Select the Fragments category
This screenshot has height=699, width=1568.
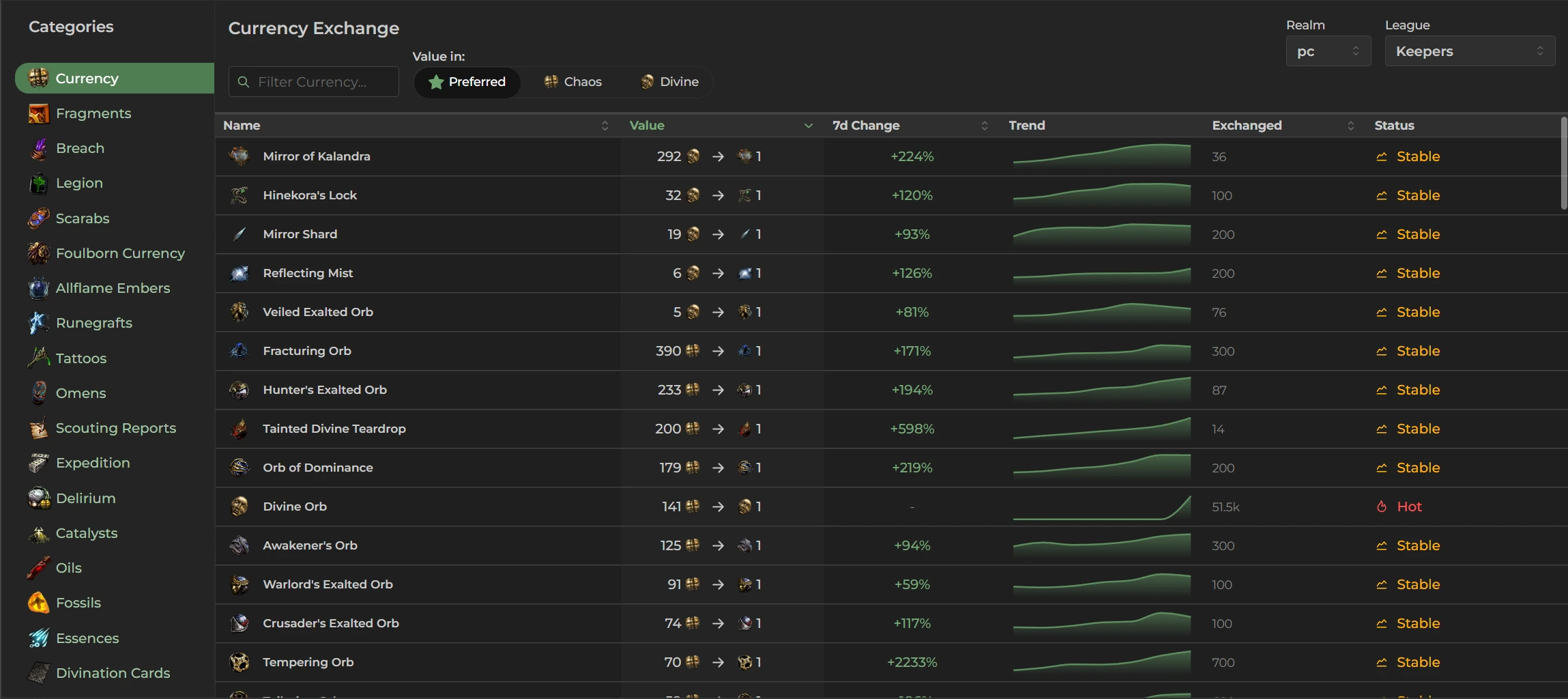[93, 113]
